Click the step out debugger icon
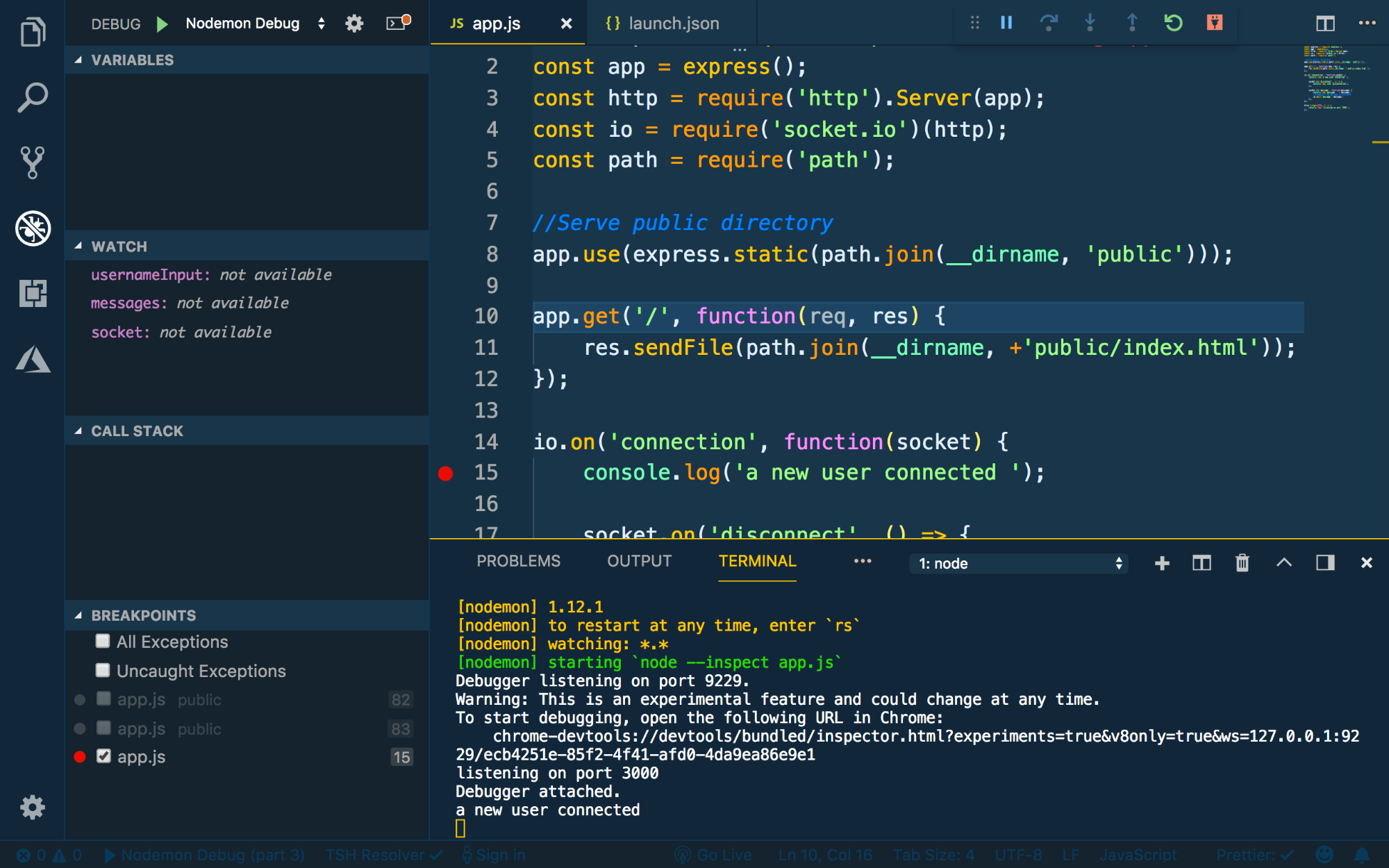The image size is (1389, 868). click(x=1131, y=23)
